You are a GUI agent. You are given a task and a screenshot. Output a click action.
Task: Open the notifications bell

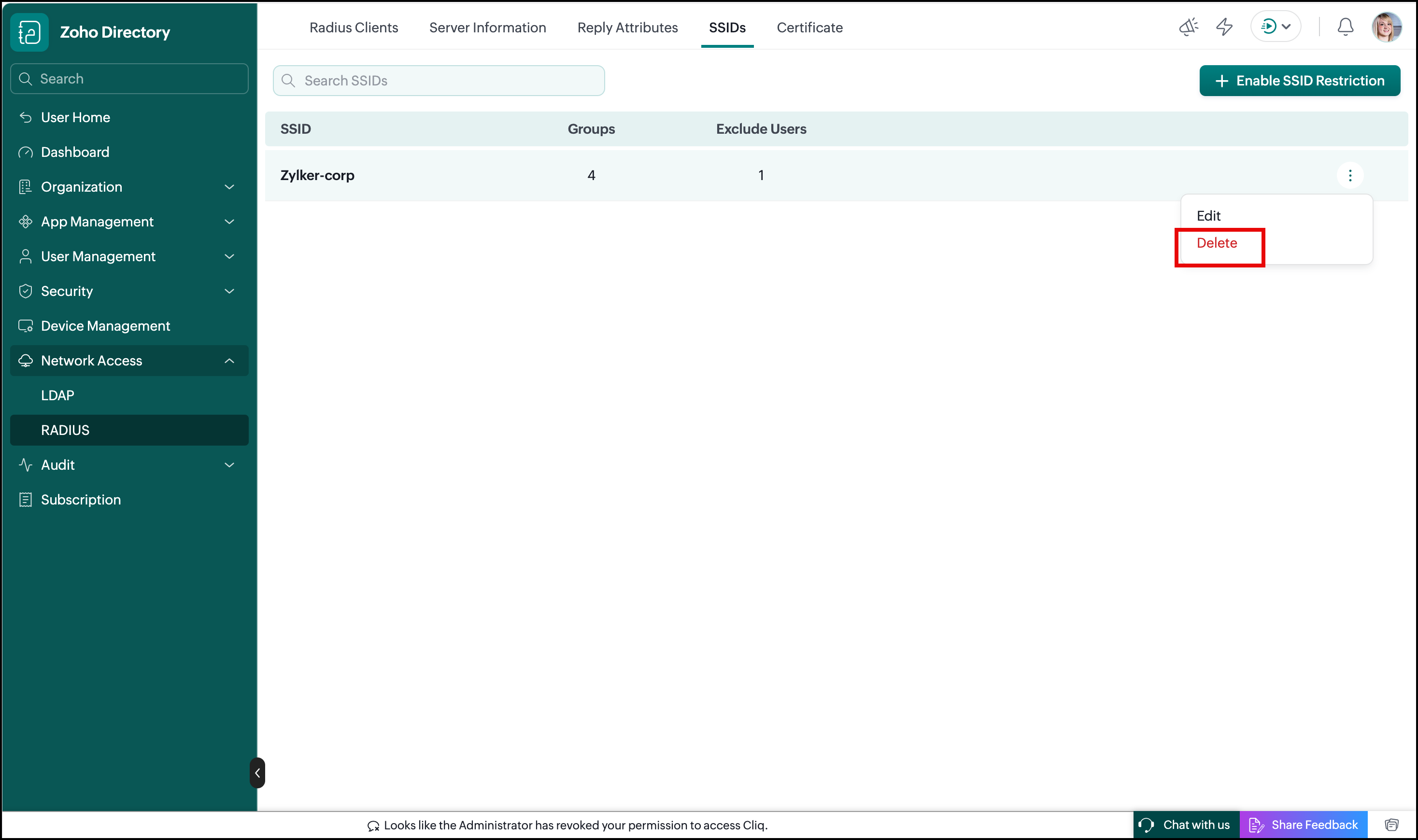click(x=1345, y=27)
